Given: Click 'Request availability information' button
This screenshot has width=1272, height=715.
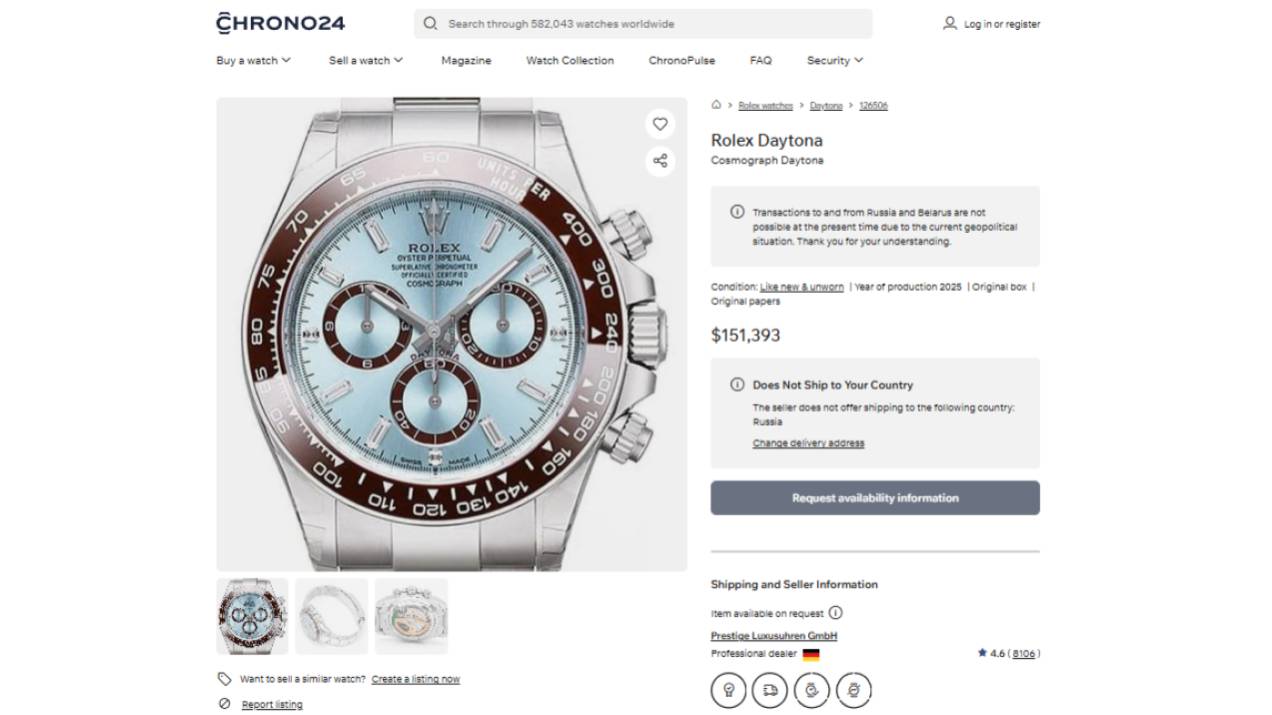Looking at the screenshot, I should (875, 498).
